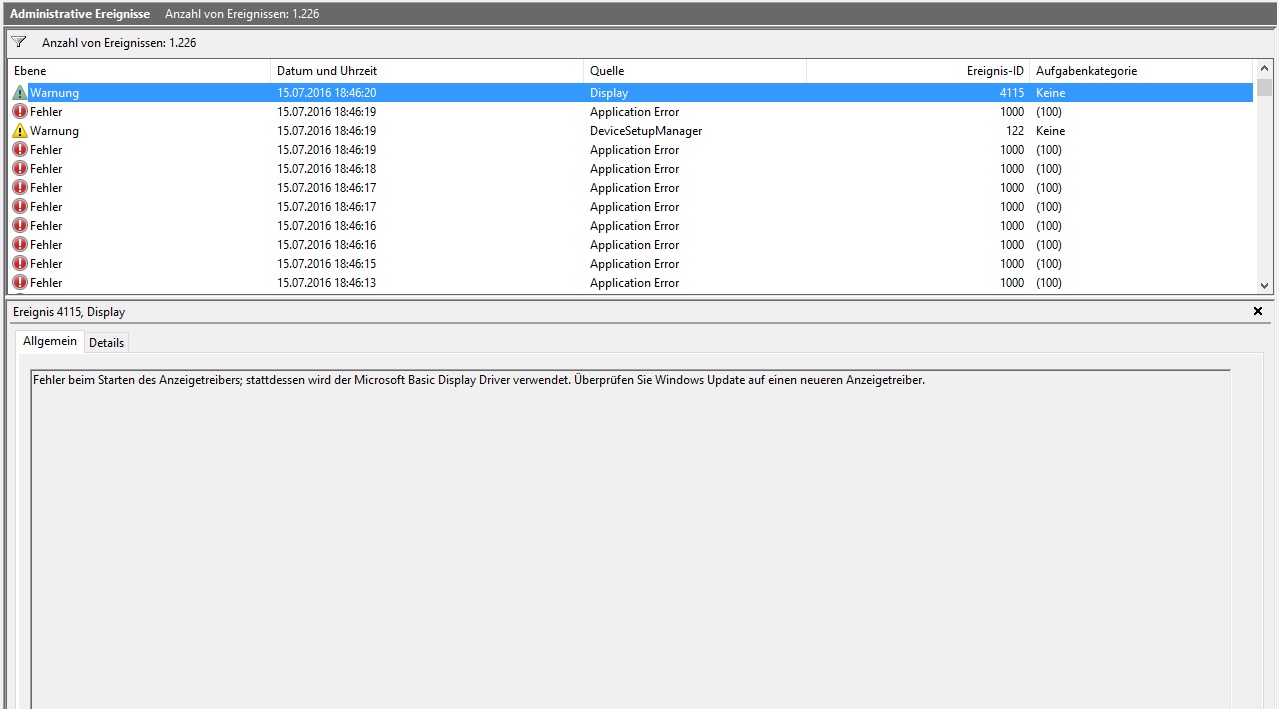Image resolution: width=1279 pixels, height=709 pixels.
Task: Click the event list scroll up arrow
Action: (x=1264, y=68)
